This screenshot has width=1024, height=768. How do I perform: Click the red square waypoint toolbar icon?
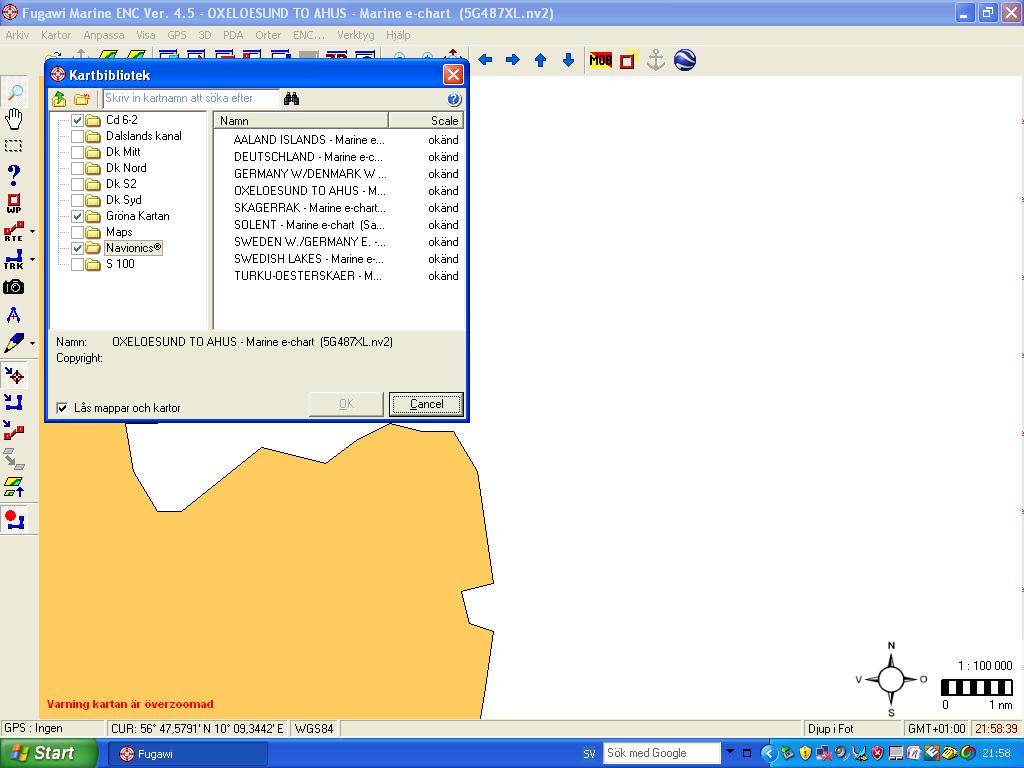point(628,60)
